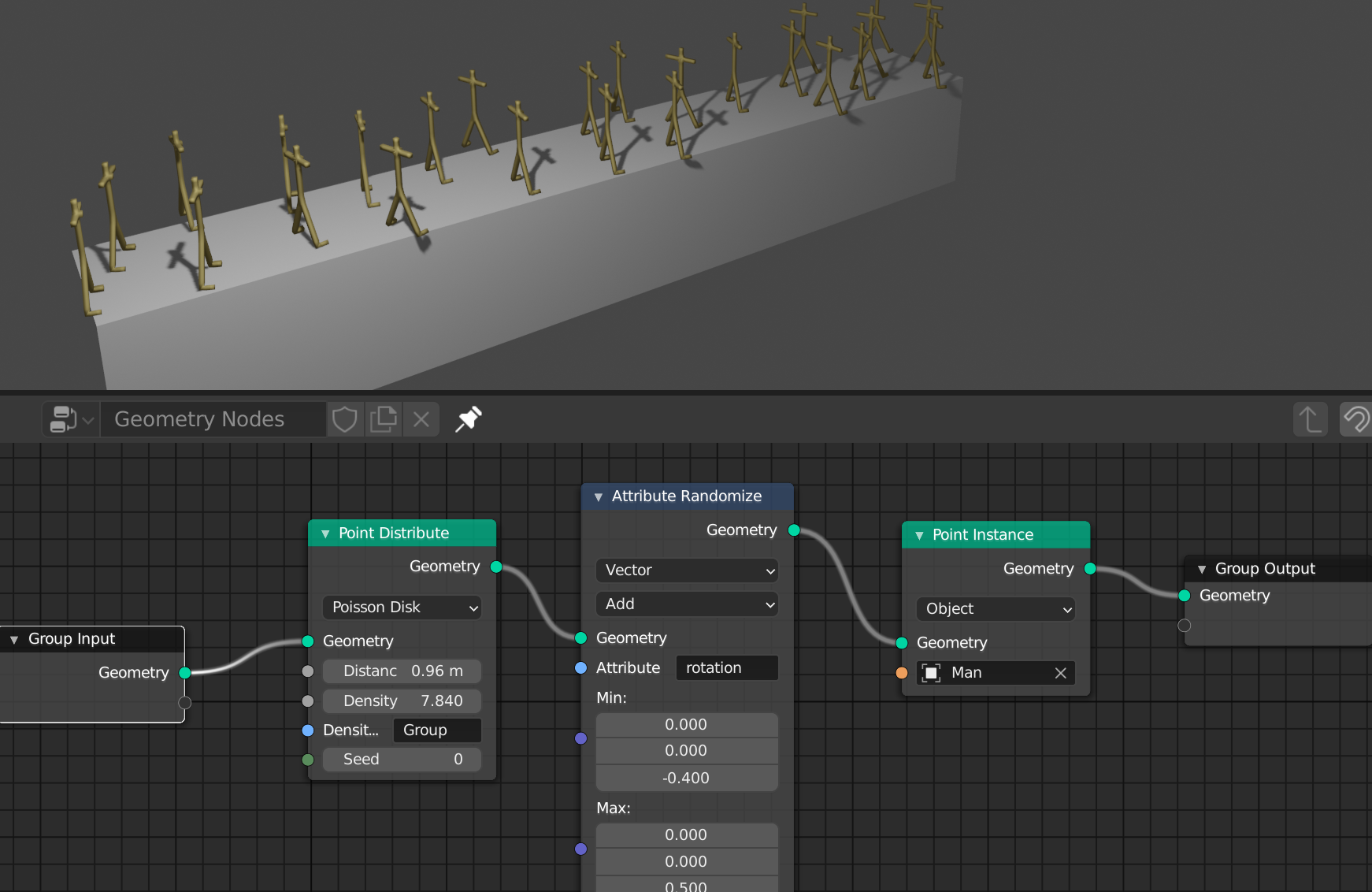Image resolution: width=1372 pixels, height=892 pixels.
Task: Click the Man object type icon
Action: (x=932, y=673)
